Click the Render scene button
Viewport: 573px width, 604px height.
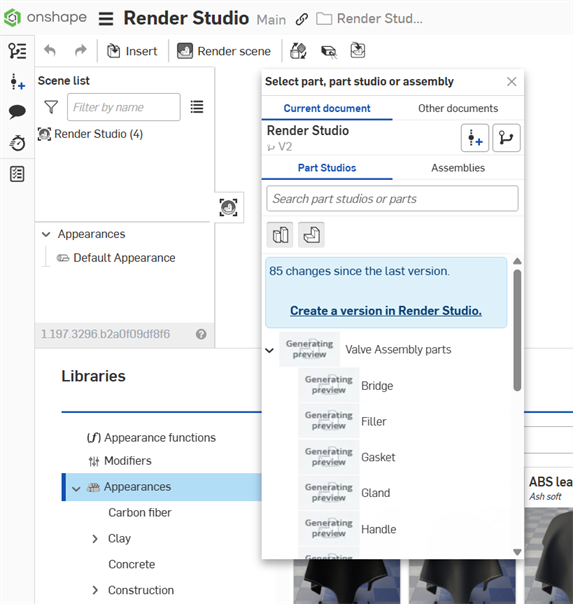224,51
